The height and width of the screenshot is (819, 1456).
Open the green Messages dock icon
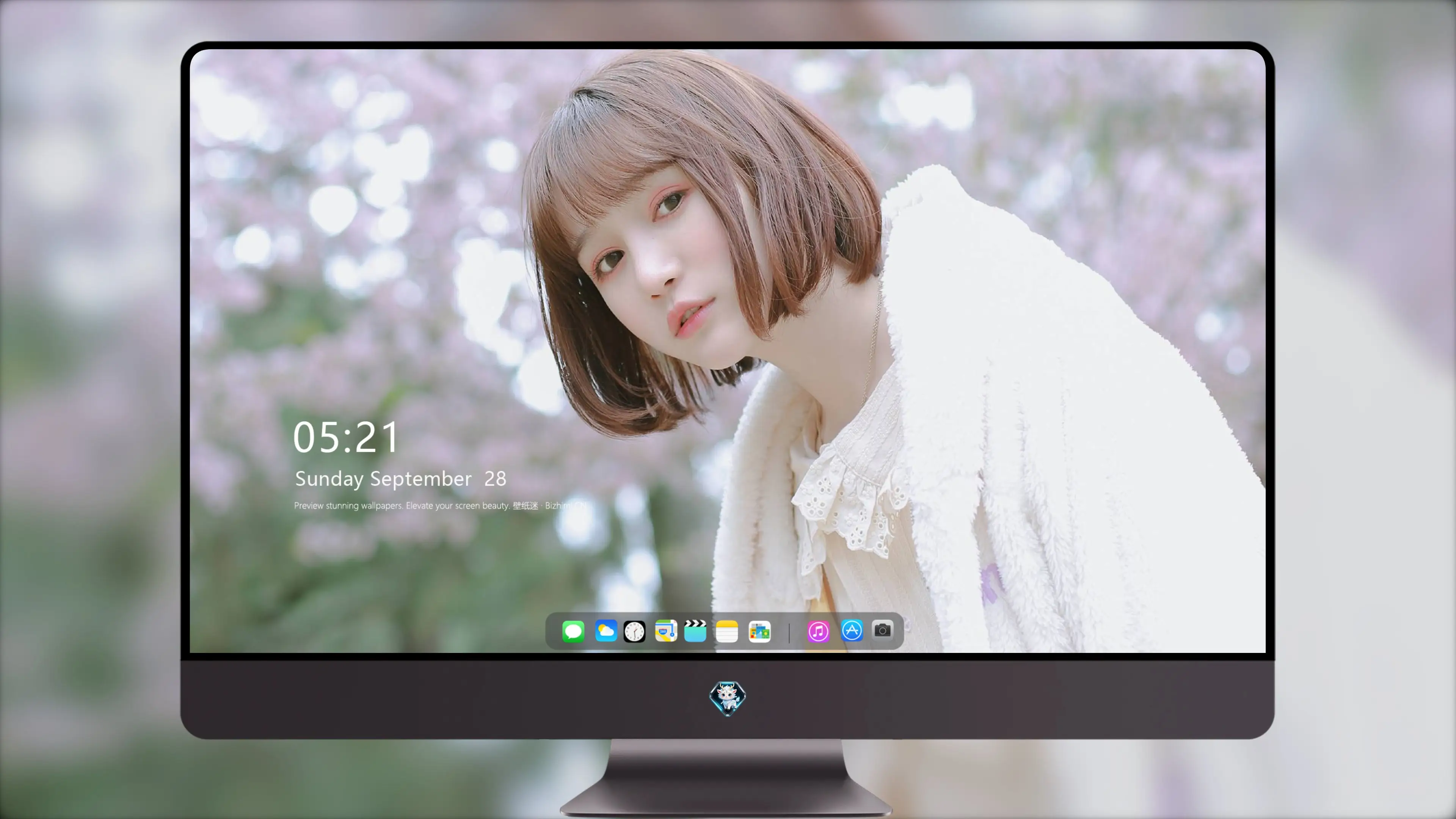[573, 631]
